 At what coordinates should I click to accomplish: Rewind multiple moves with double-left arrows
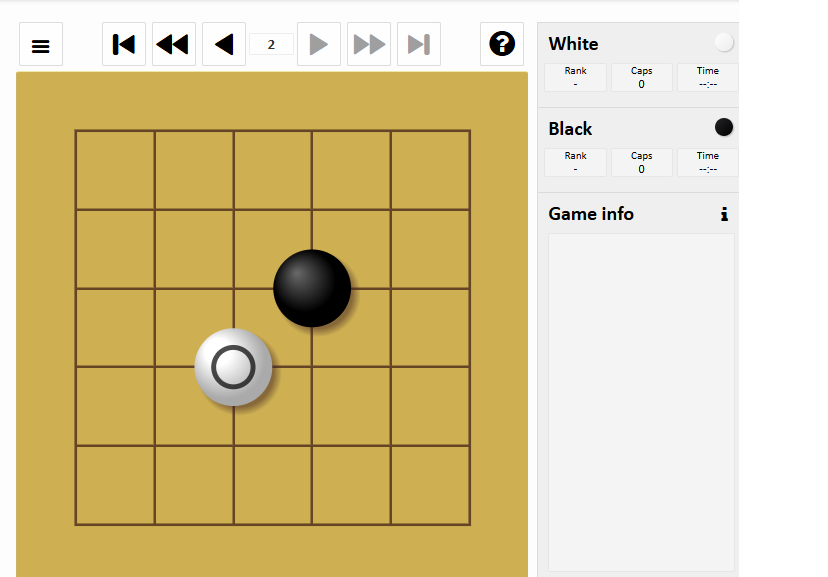(x=174, y=44)
